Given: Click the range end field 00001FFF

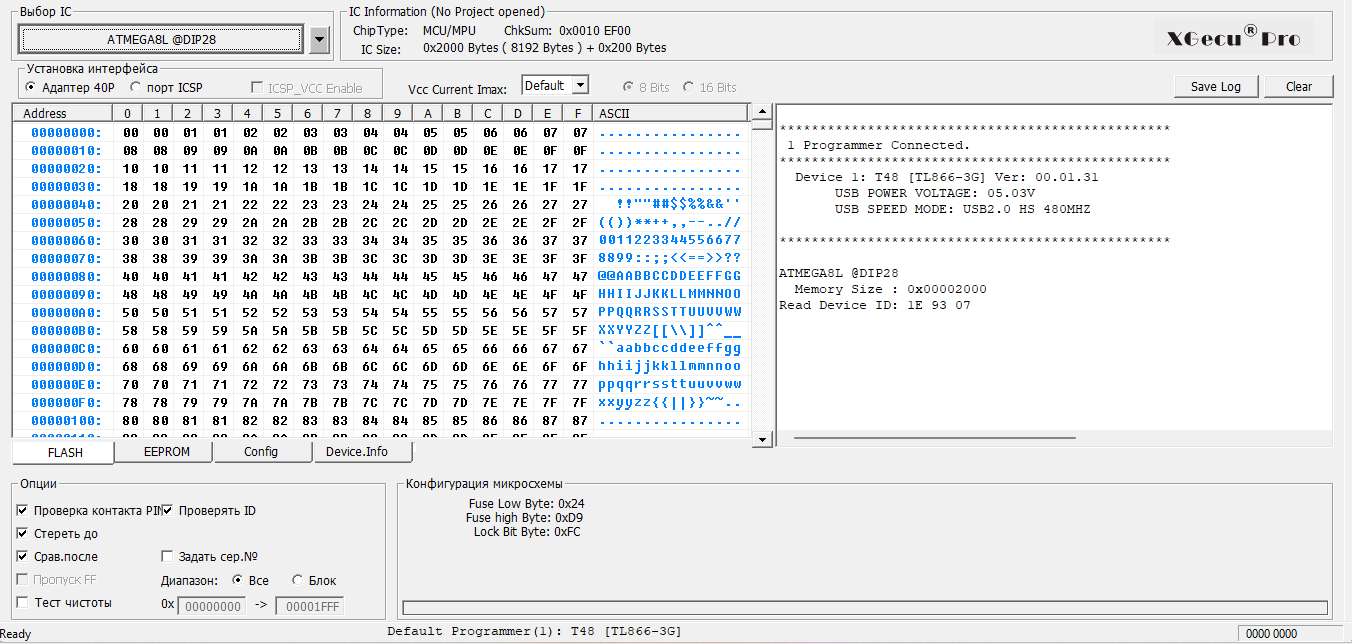Looking at the screenshot, I should point(309,605).
